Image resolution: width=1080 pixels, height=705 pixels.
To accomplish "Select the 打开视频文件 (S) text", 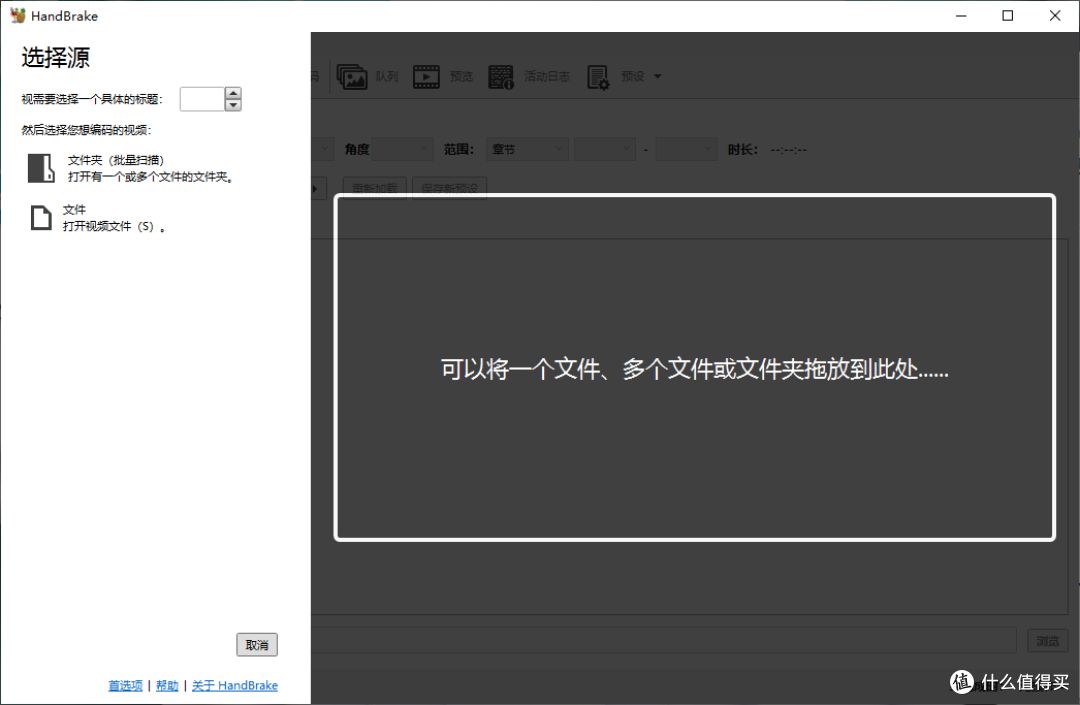I will (114, 227).
